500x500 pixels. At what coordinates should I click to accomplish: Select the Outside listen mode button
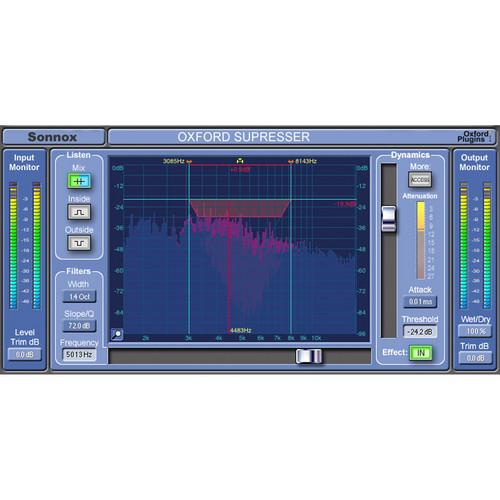(x=79, y=243)
